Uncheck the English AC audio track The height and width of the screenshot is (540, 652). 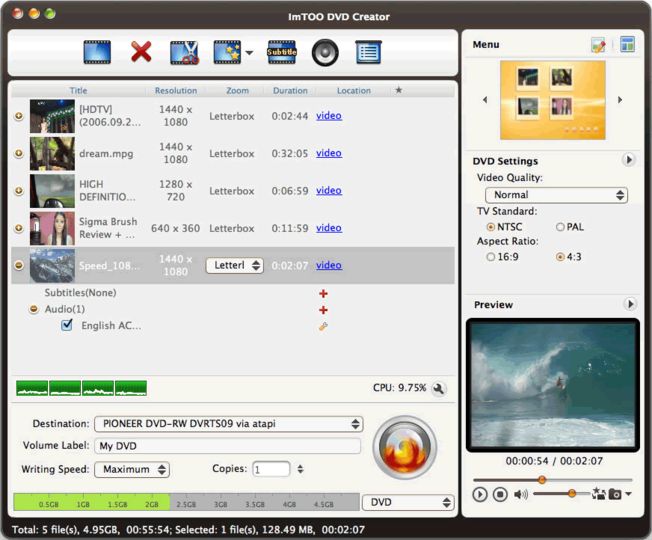click(67, 325)
